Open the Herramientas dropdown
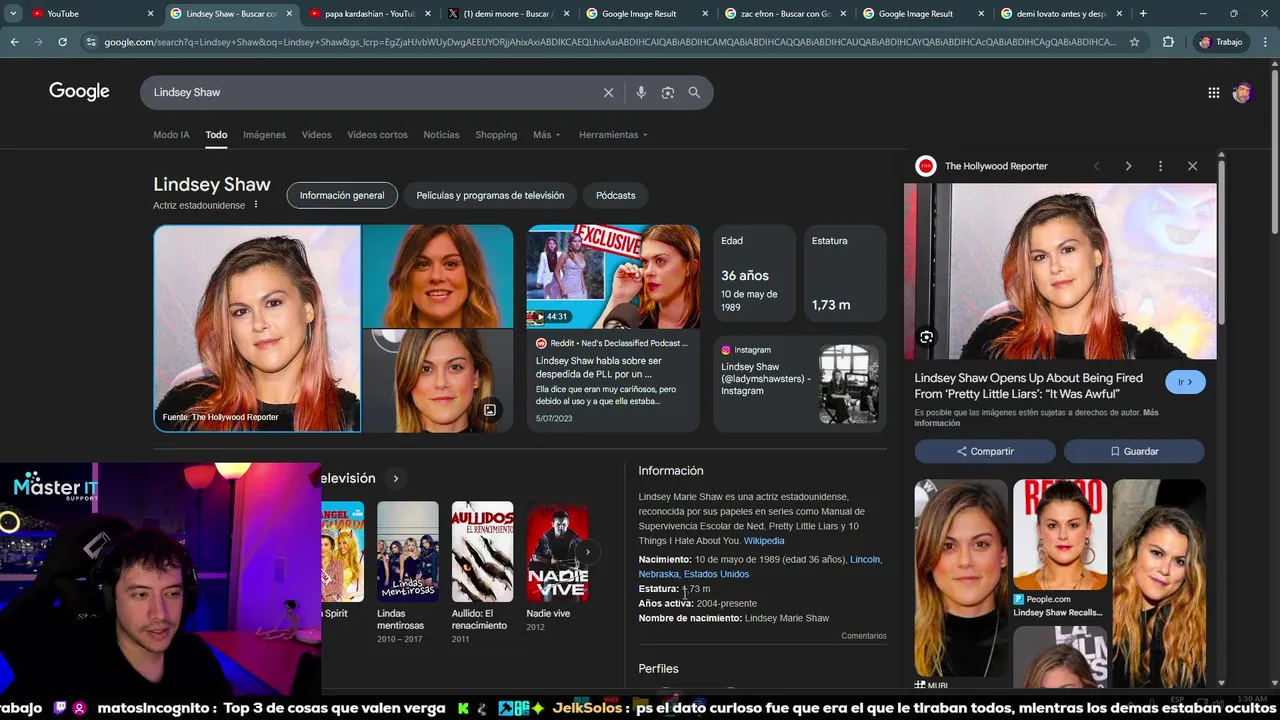Screen dimensions: 1280x720 613,135
